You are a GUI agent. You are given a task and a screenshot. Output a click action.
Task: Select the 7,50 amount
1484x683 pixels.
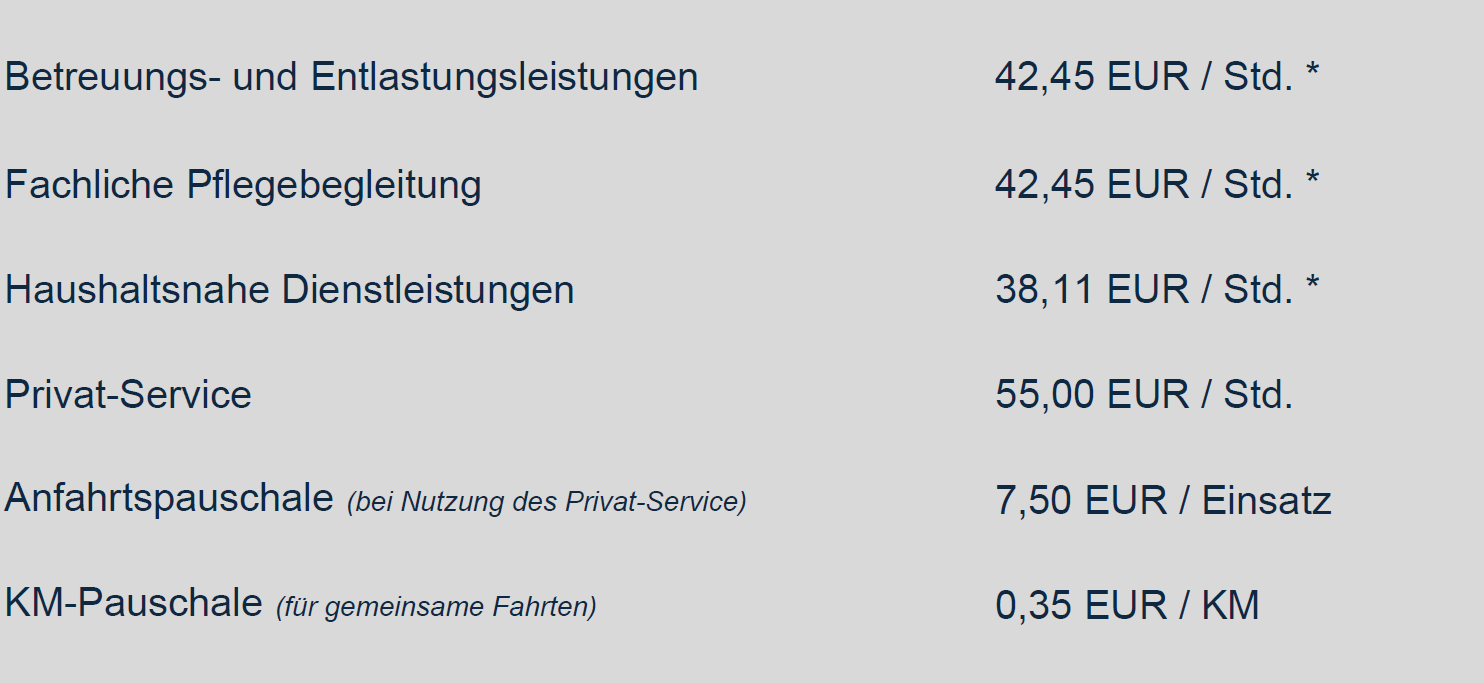1033,500
